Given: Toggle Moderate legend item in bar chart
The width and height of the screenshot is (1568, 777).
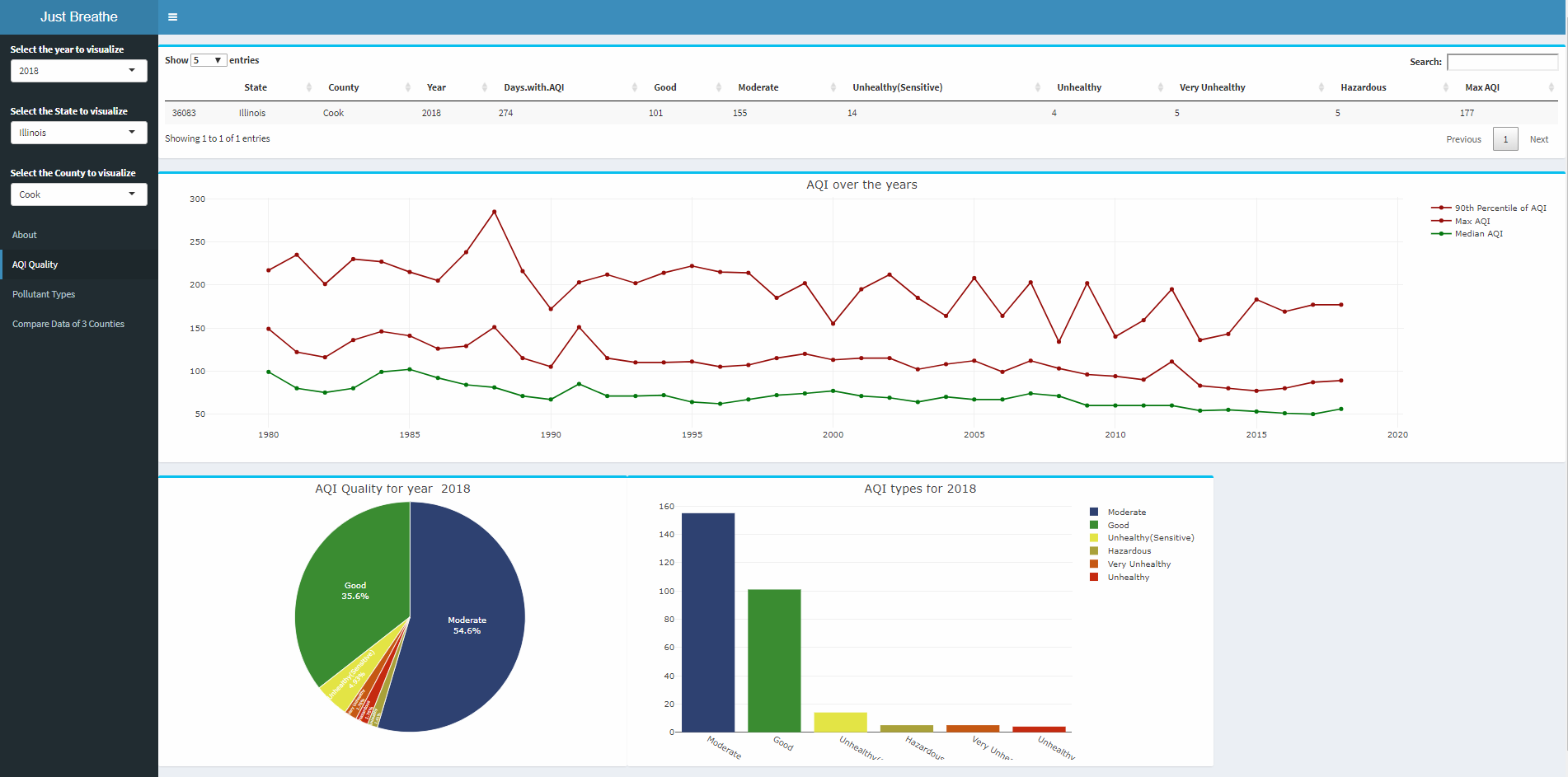Looking at the screenshot, I should click(1118, 512).
